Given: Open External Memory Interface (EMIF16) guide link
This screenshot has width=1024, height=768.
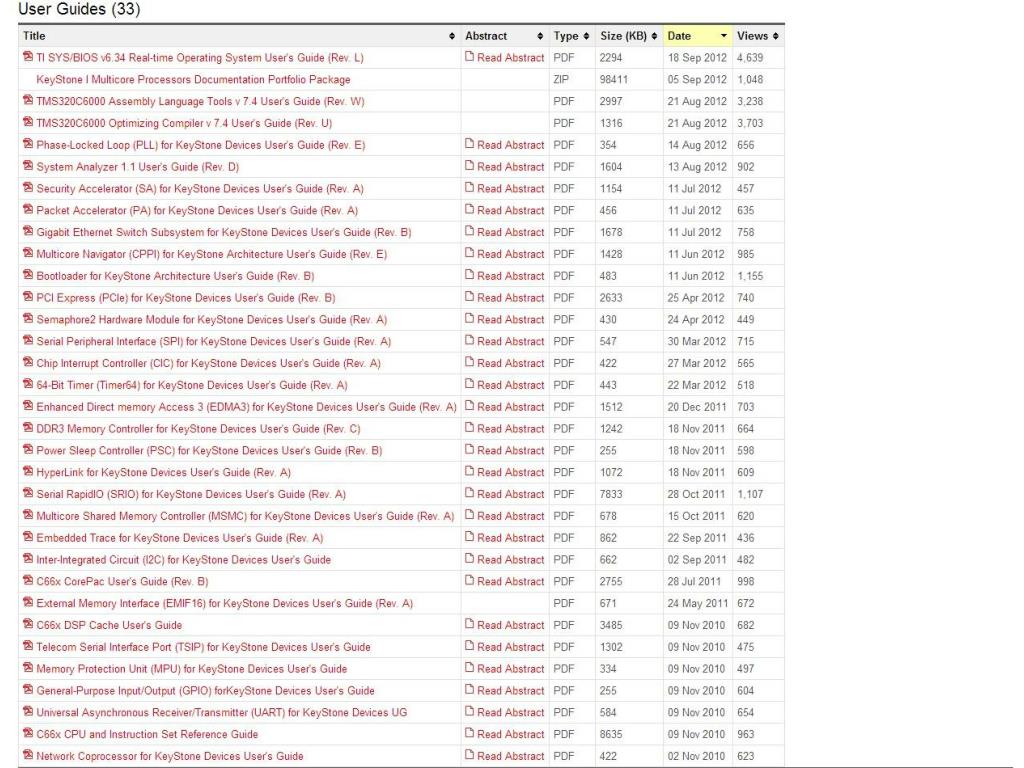Looking at the screenshot, I should coord(225,603).
